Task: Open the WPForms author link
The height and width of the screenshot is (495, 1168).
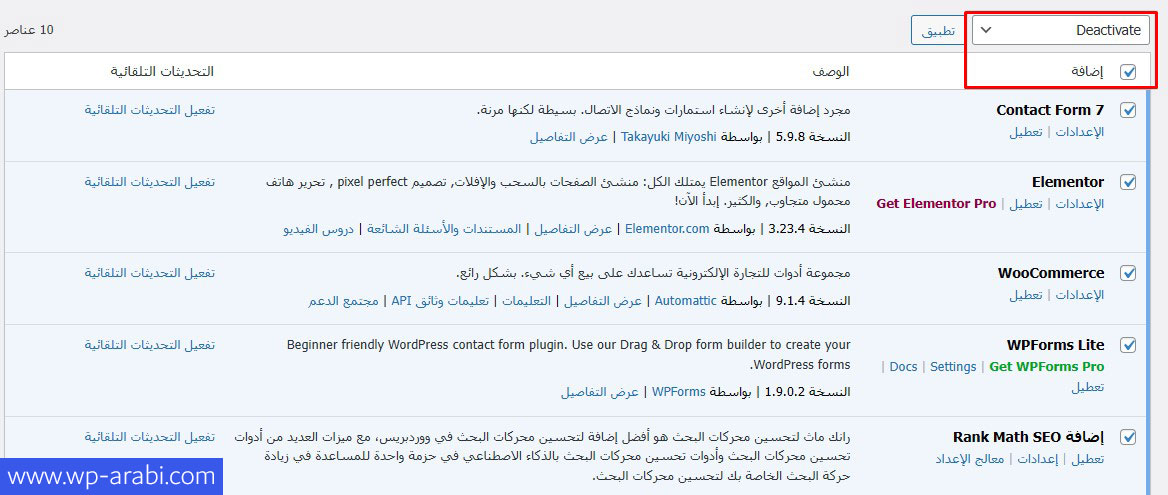Action: [x=679, y=392]
